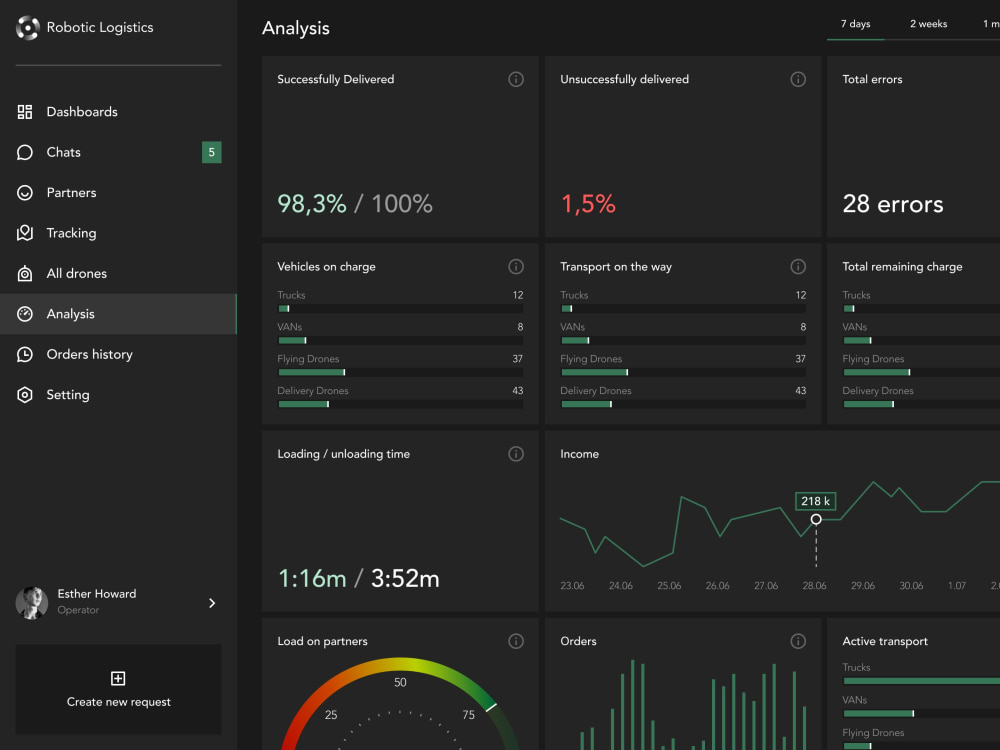Click 23.06 date on Income axis
Viewport: 1000px width, 750px height.
572,585
